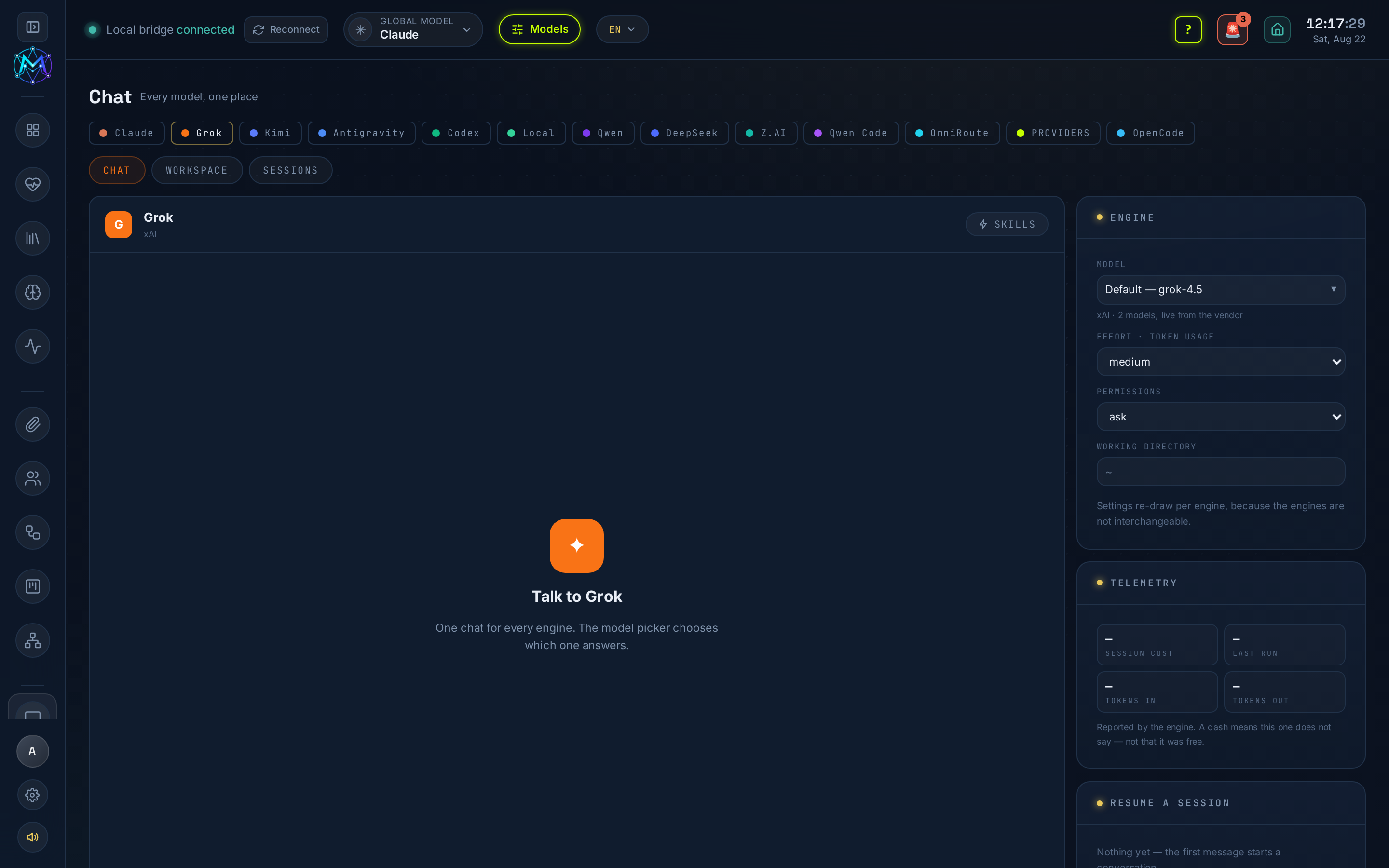Click the Tokens In telemetry card

coord(1157,692)
